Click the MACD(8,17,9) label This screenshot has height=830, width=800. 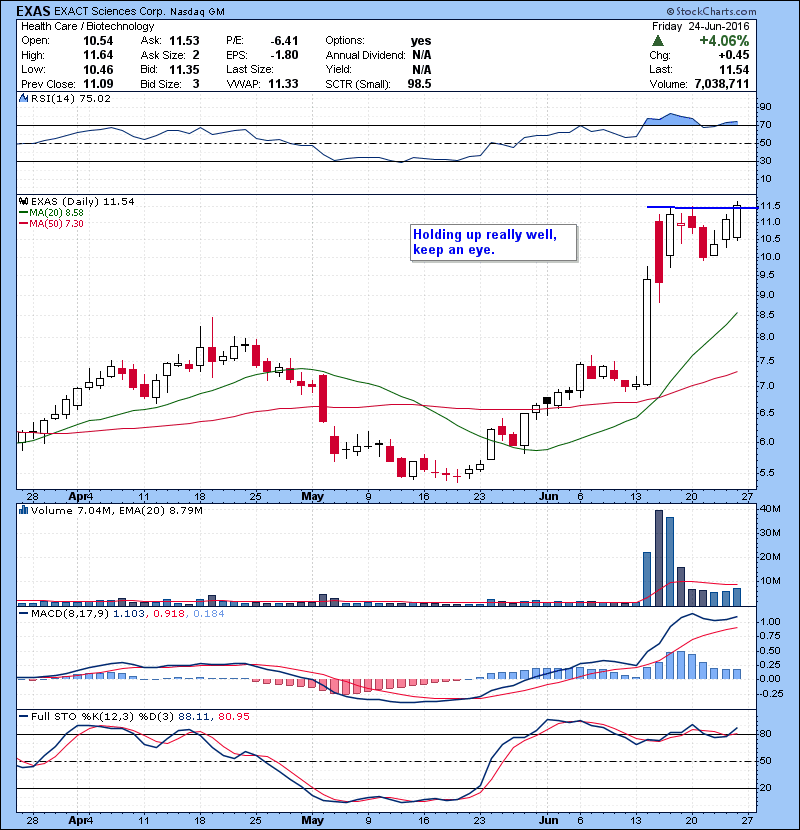[x=70, y=613]
